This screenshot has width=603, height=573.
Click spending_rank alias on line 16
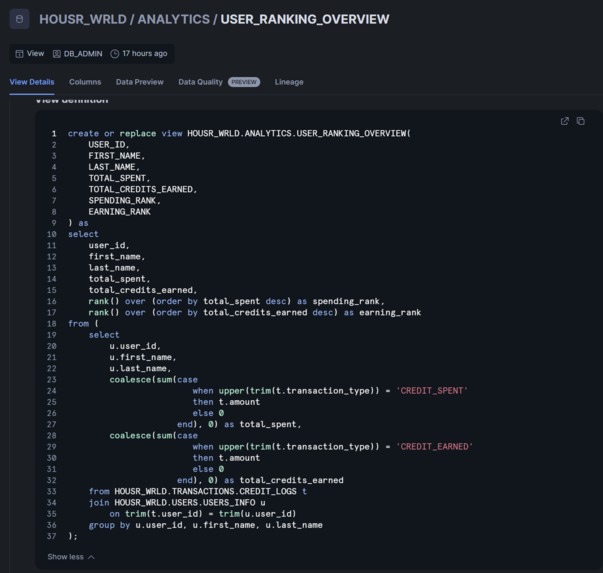tap(346, 301)
